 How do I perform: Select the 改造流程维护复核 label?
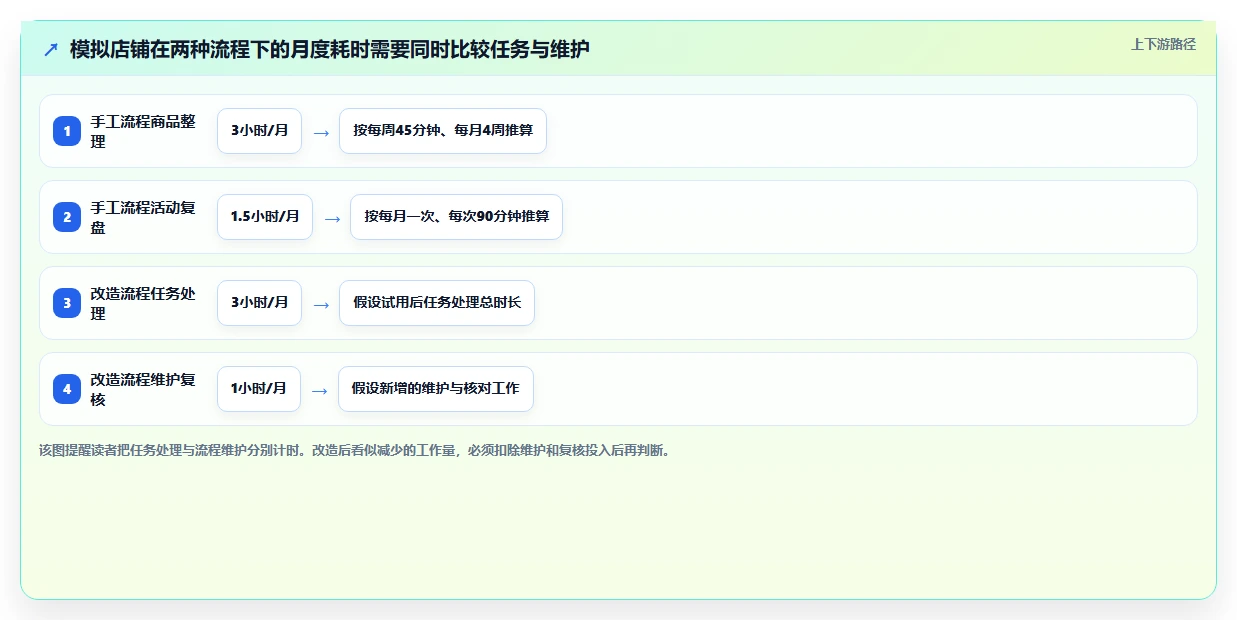pos(143,389)
